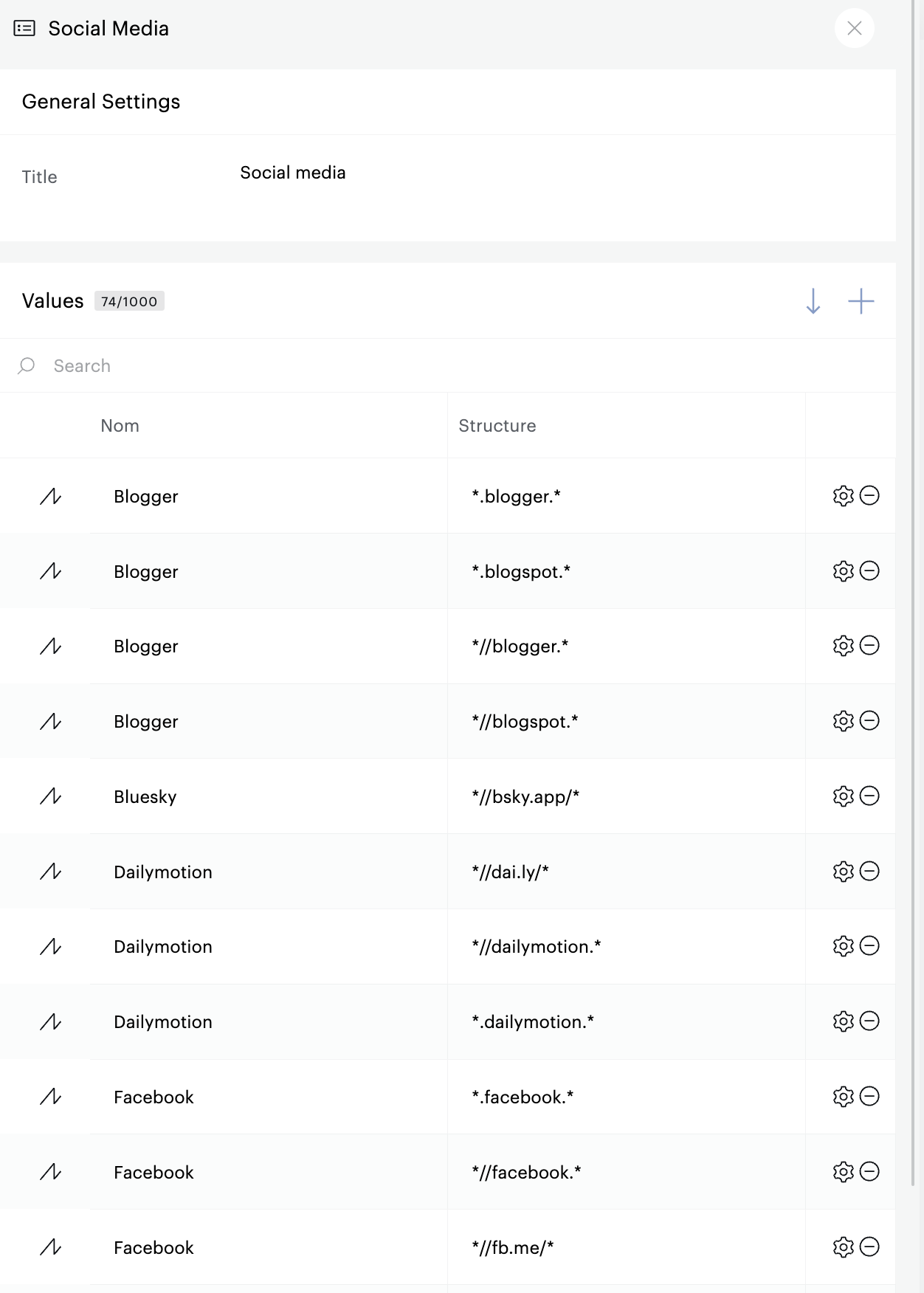Remove the *.facebook.* entry
The height and width of the screenshot is (1293, 924).
coord(870,1097)
